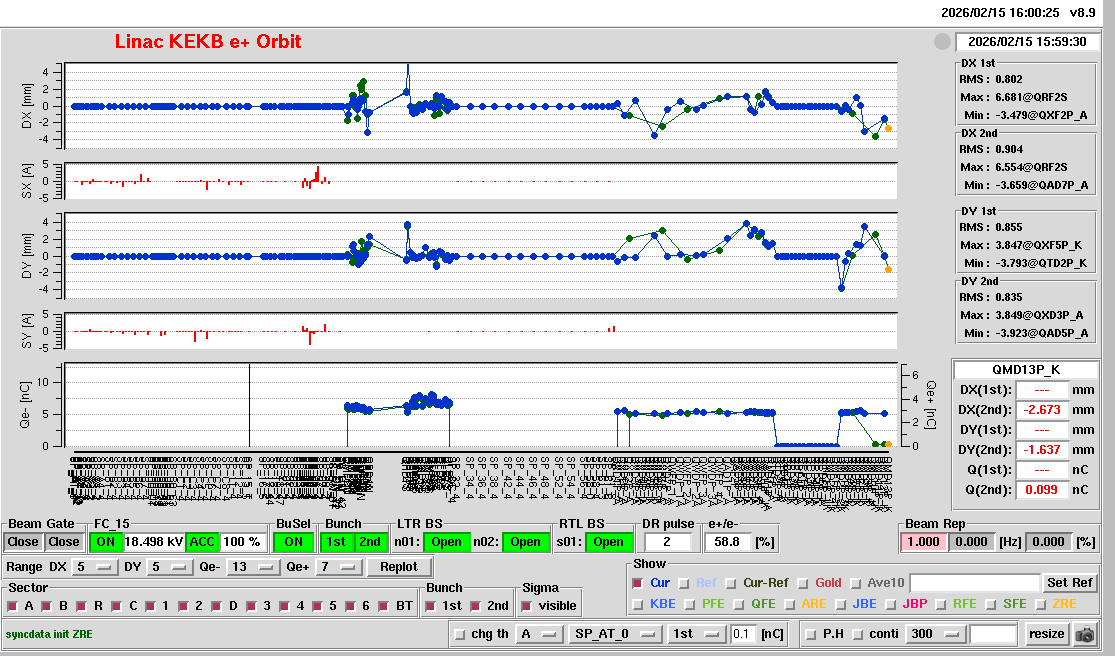This screenshot has width=1115, height=656.
Task: Enable the Gold show checkbox
Action: click(x=803, y=583)
